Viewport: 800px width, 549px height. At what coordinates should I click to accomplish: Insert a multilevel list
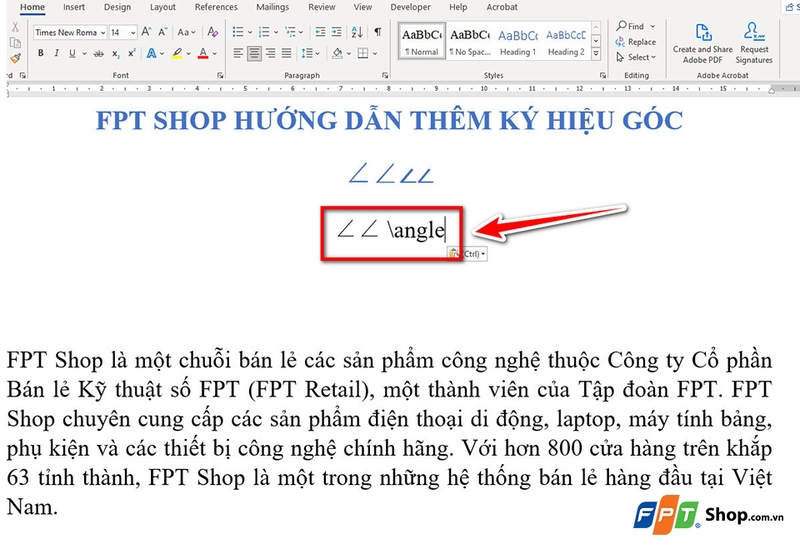pyautogui.click(x=290, y=32)
